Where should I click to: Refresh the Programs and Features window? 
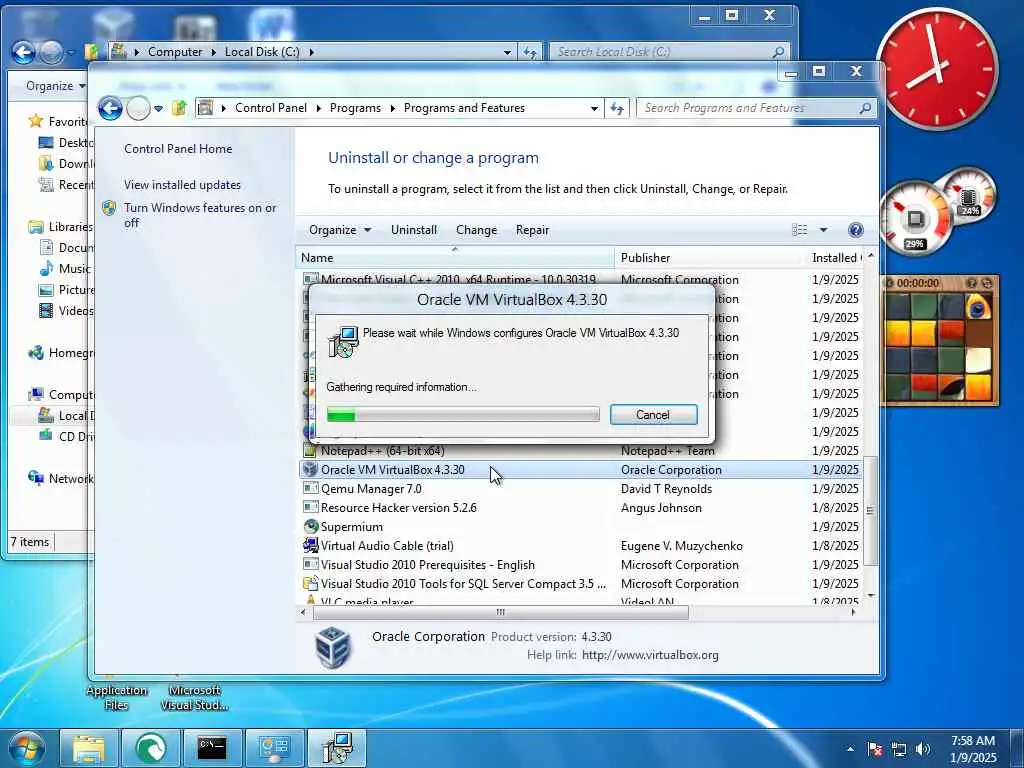click(x=616, y=108)
